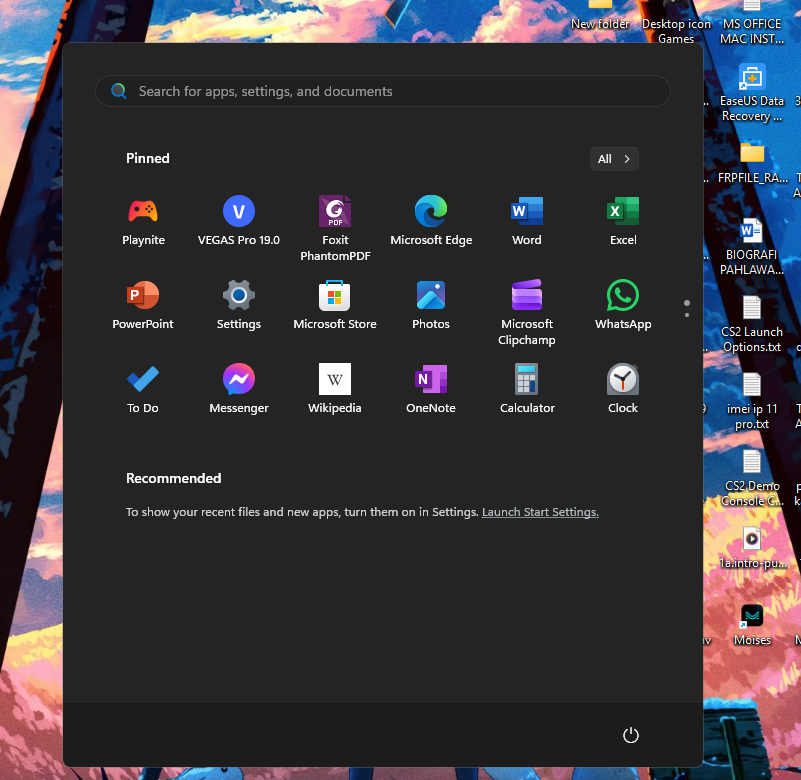The width and height of the screenshot is (801, 780).
Task: Select EaseUS Data Recovery desktop shortcut
Action: (752, 93)
